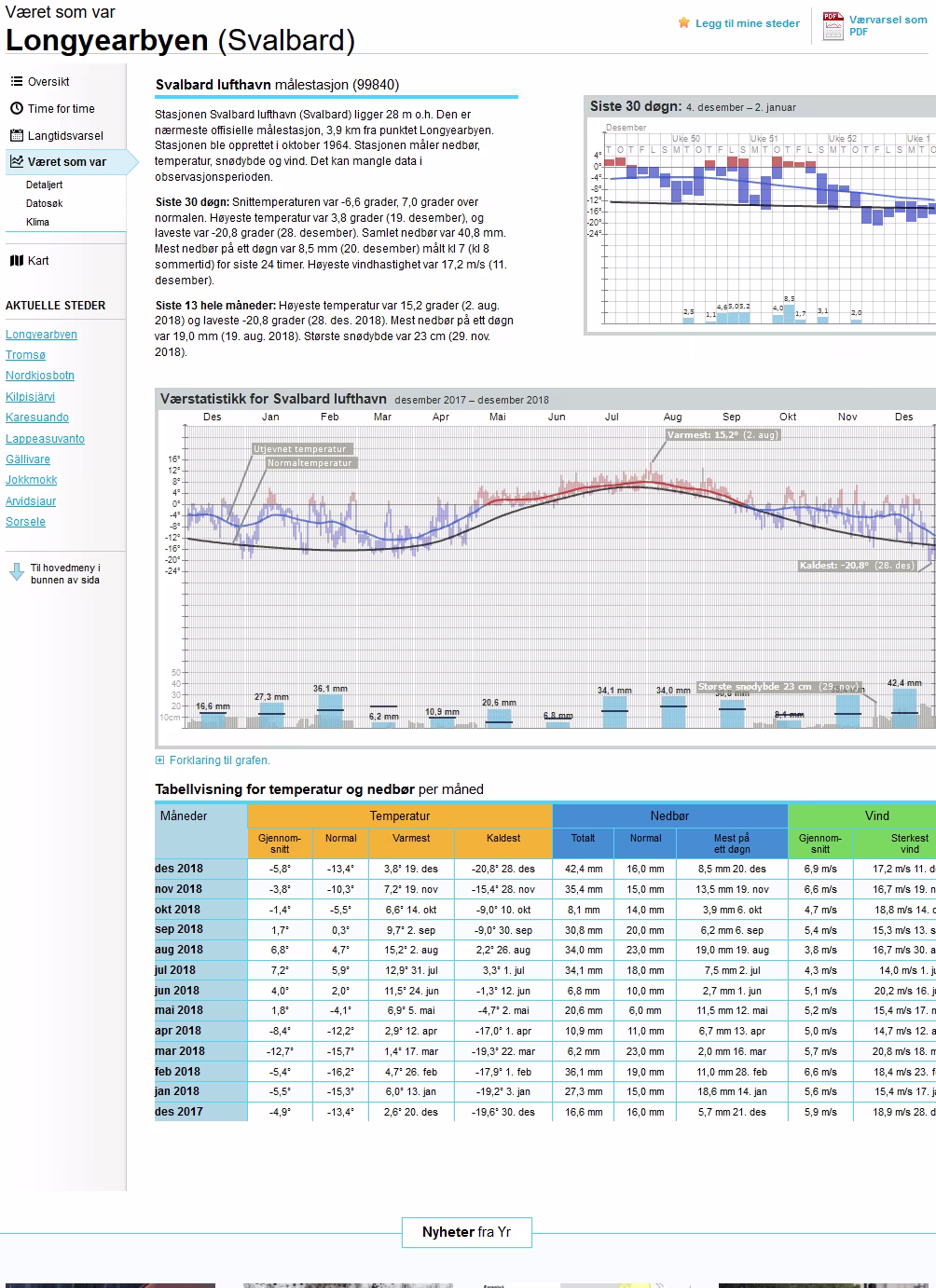Click the map icon beside Kart
Viewport: 936px width, 1288px height.
pos(16,261)
